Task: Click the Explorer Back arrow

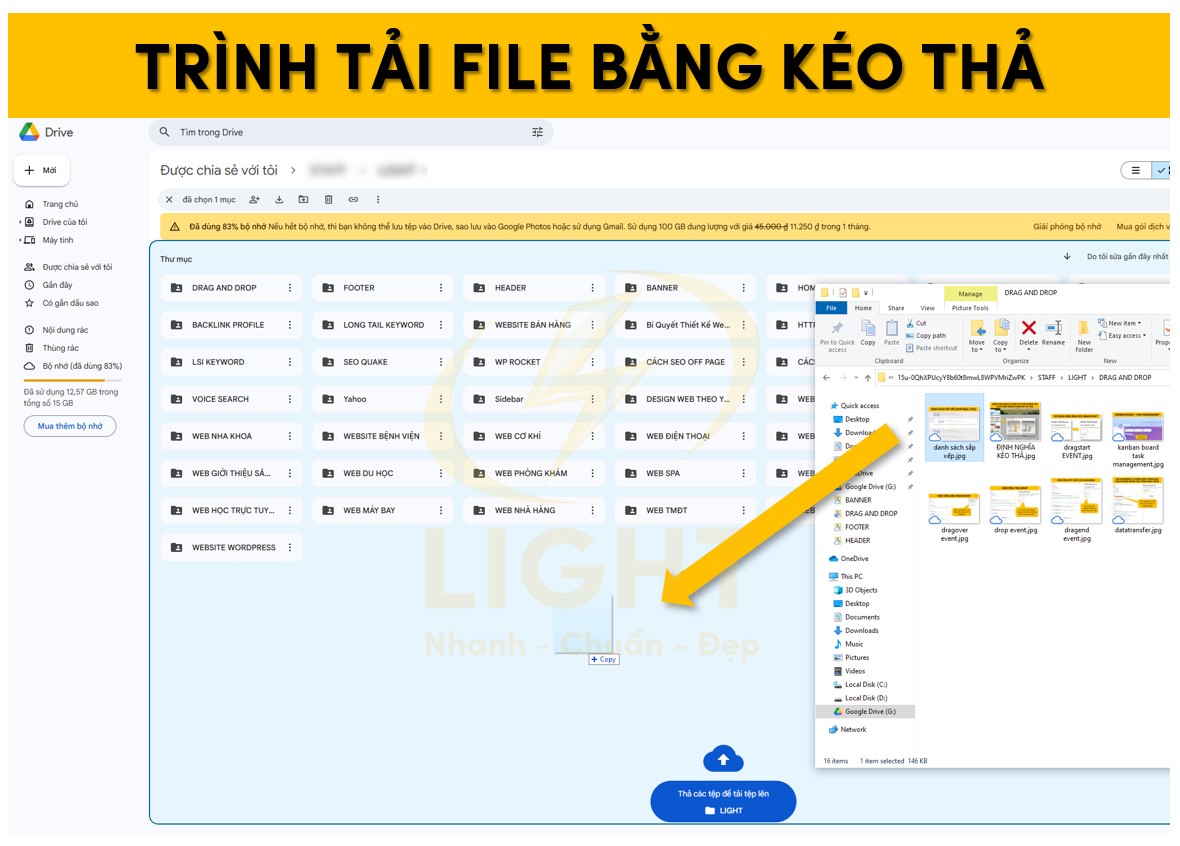Action: tap(827, 378)
